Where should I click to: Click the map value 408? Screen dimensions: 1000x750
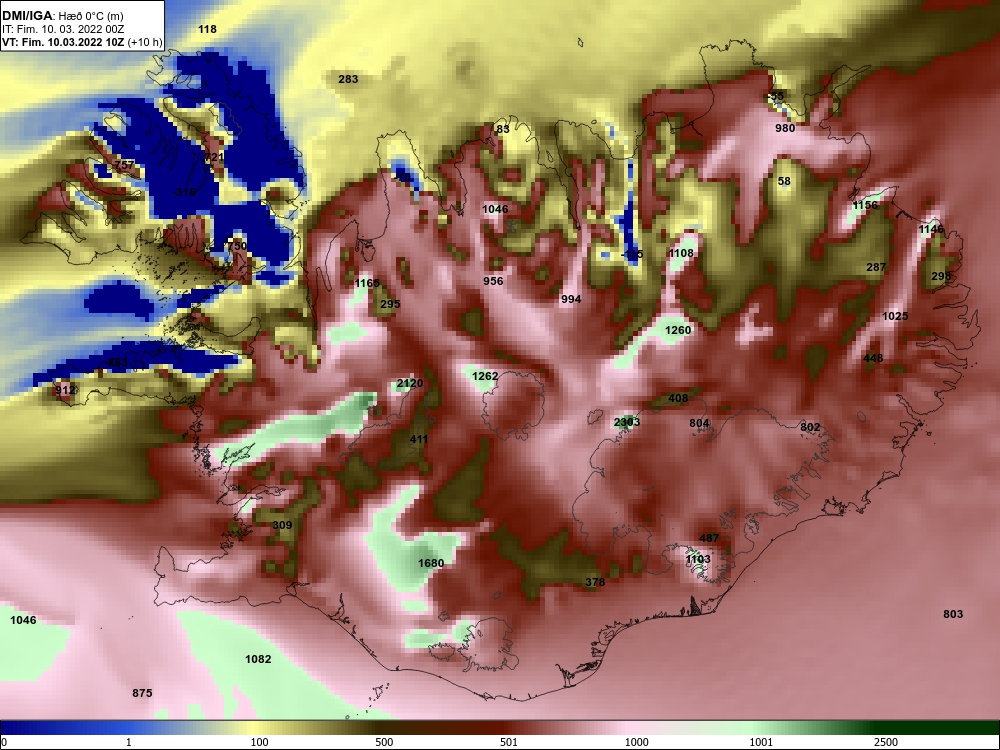coord(678,398)
